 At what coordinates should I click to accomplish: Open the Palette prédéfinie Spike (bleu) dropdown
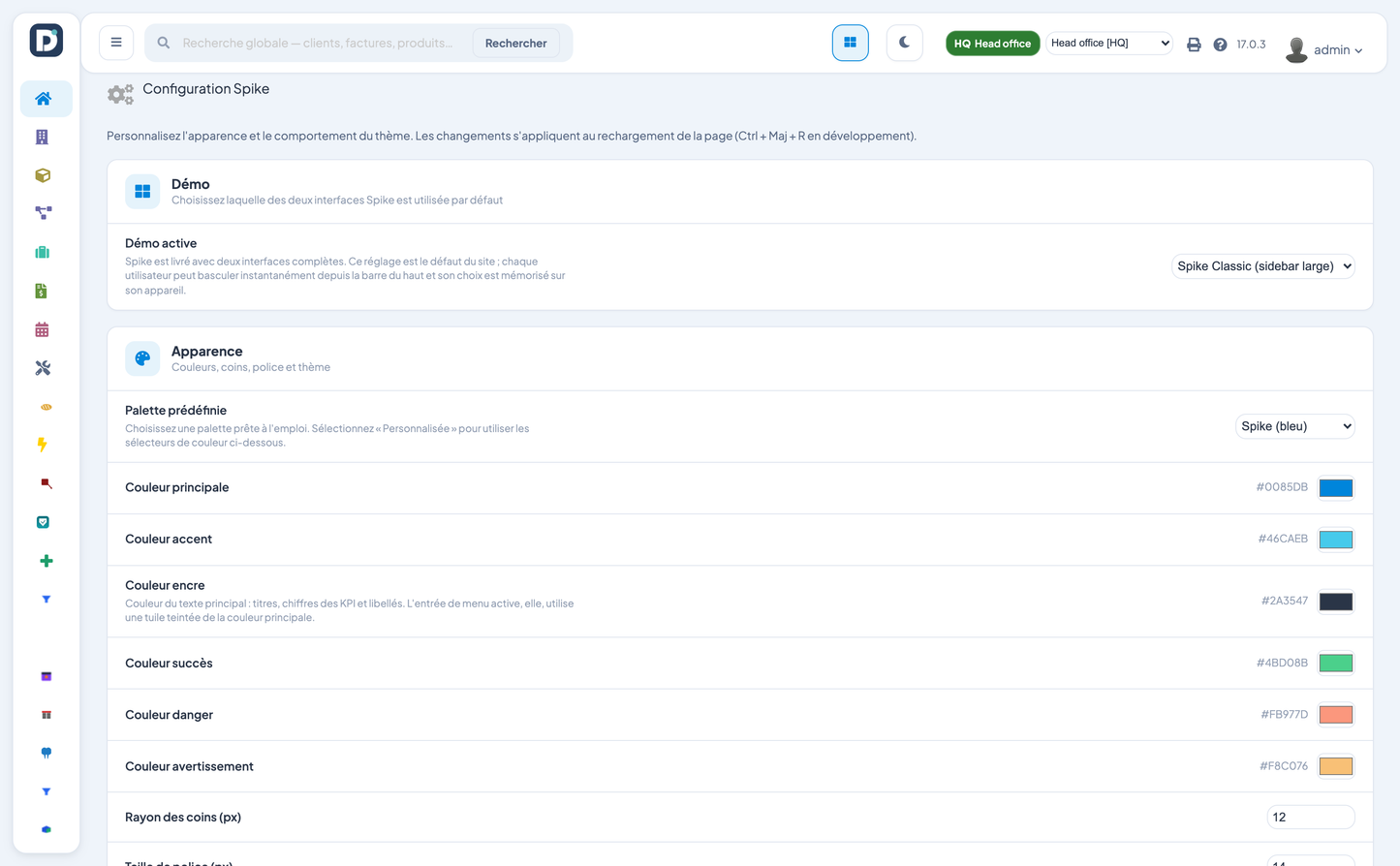pos(1294,426)
